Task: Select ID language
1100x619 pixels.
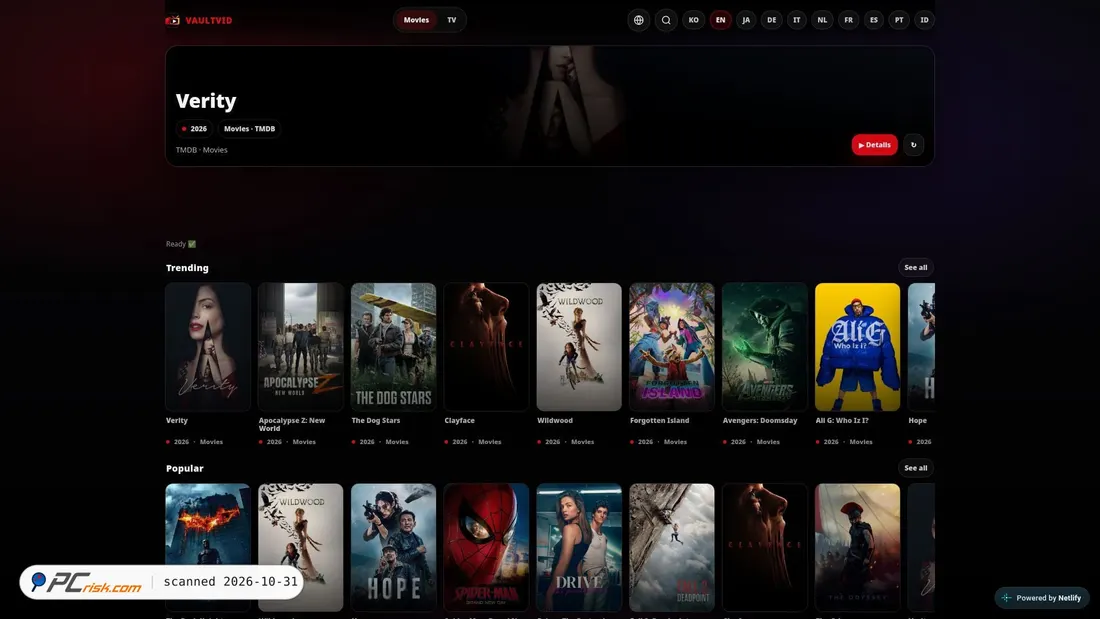Action: pos(924,20)
